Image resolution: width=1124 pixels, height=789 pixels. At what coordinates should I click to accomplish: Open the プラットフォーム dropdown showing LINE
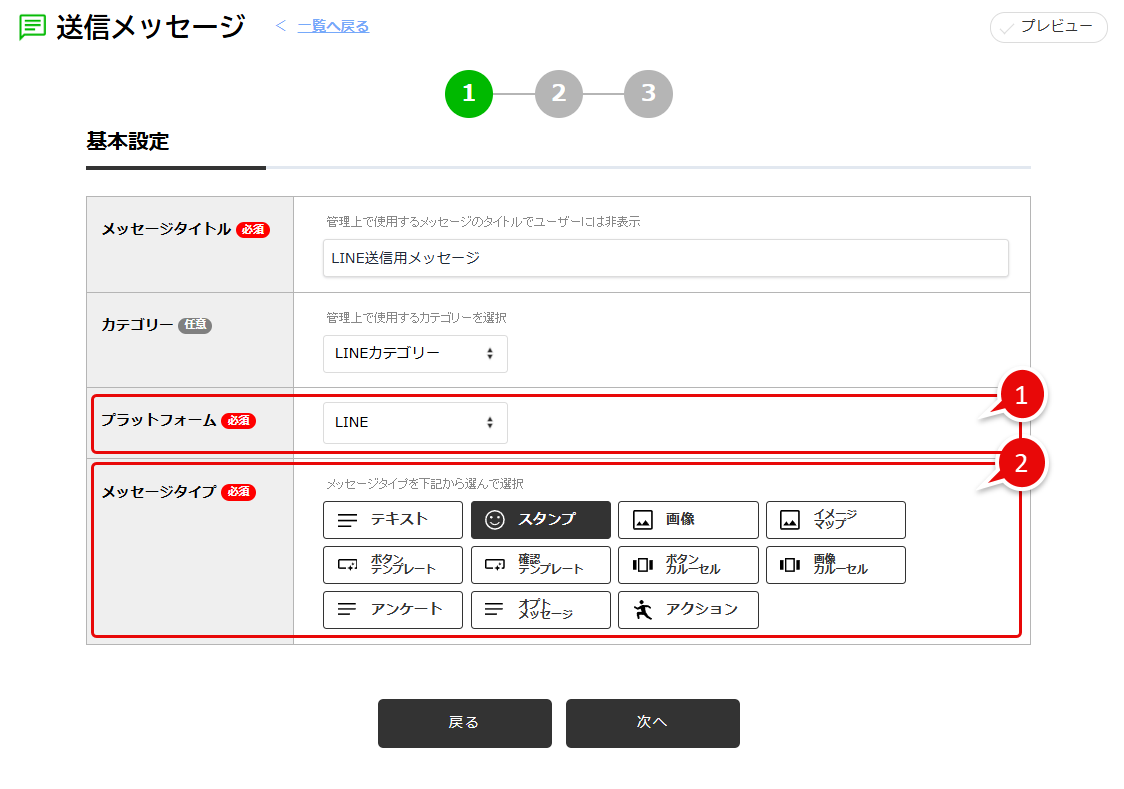point(414,422)
